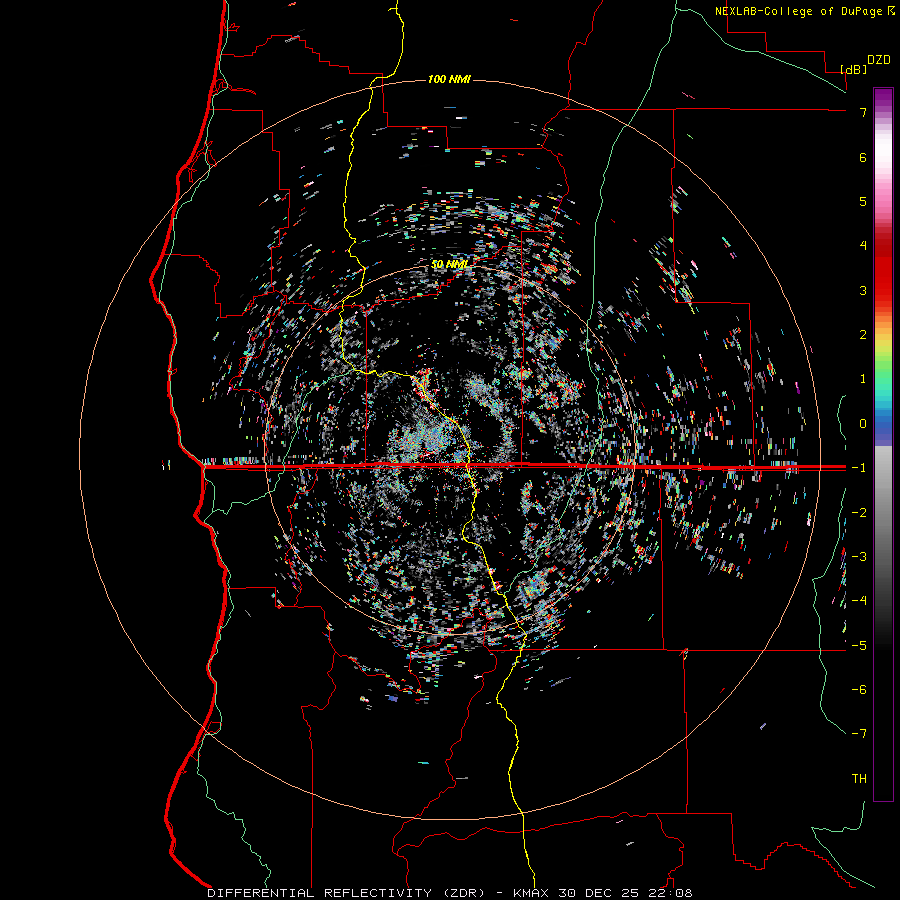This screenshot has height=900, width=900.
Task: Click the -6 value on the legend
Action: 859,689
